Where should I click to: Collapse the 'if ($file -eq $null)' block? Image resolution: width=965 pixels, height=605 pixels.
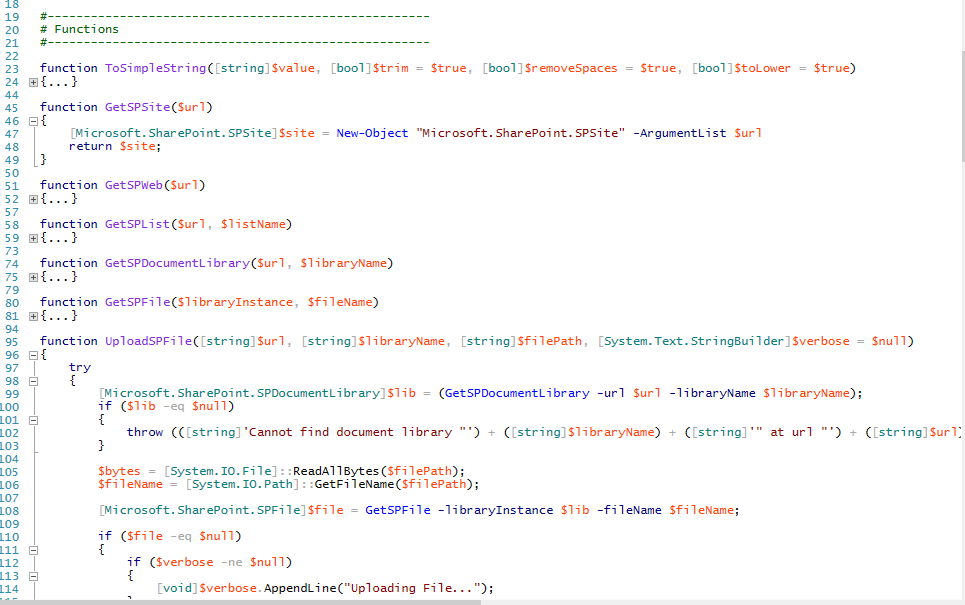(x=33, y=550)
